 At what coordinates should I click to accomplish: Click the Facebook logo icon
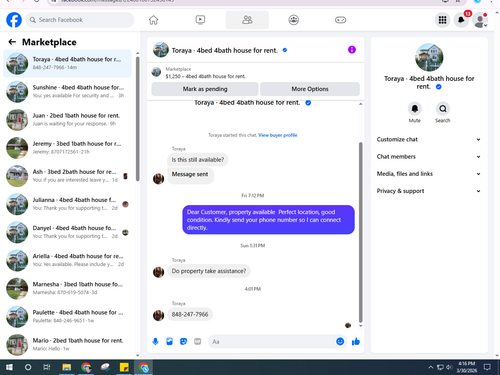pos(14,20)
